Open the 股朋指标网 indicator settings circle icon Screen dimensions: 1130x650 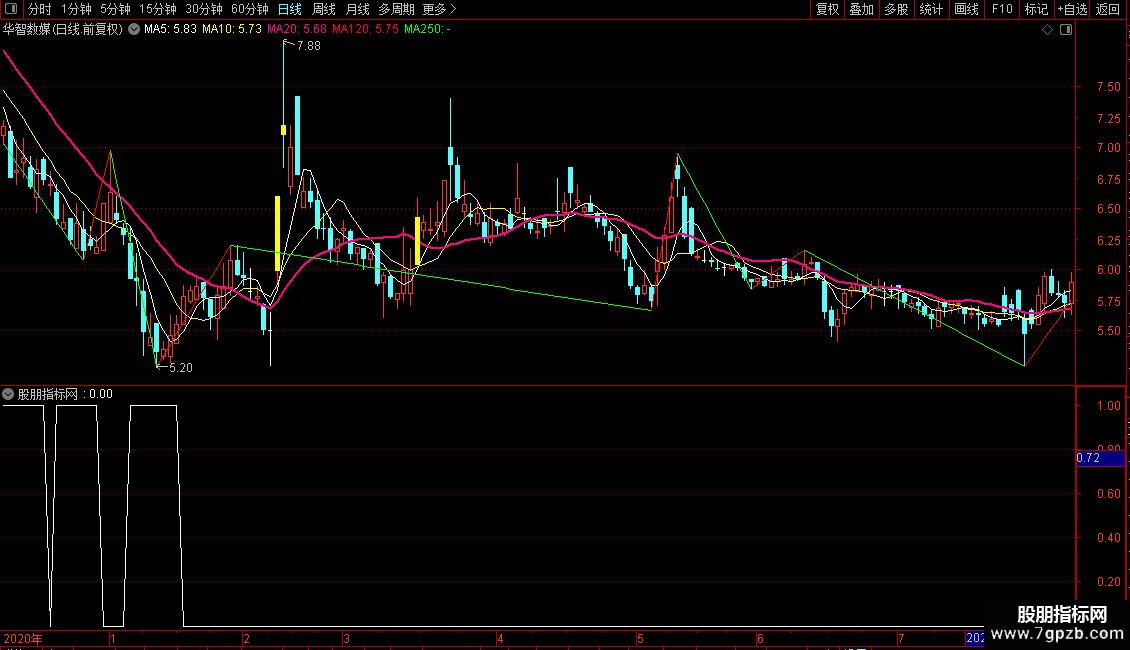pyautogui.click(x=8, y=394)
